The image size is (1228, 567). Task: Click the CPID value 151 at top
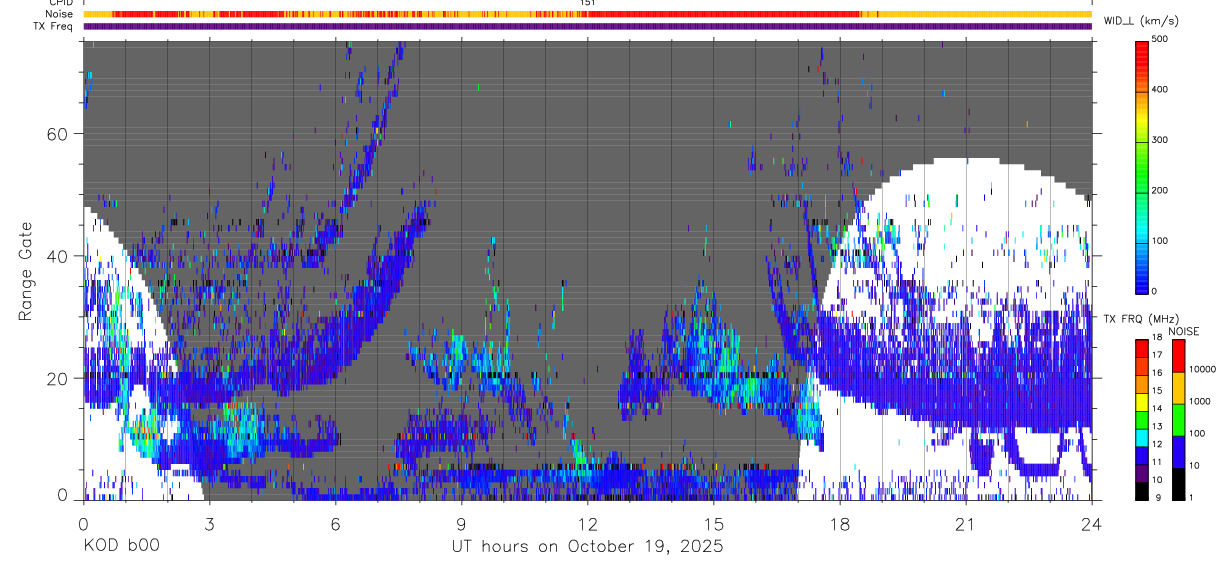click(587, 3)
